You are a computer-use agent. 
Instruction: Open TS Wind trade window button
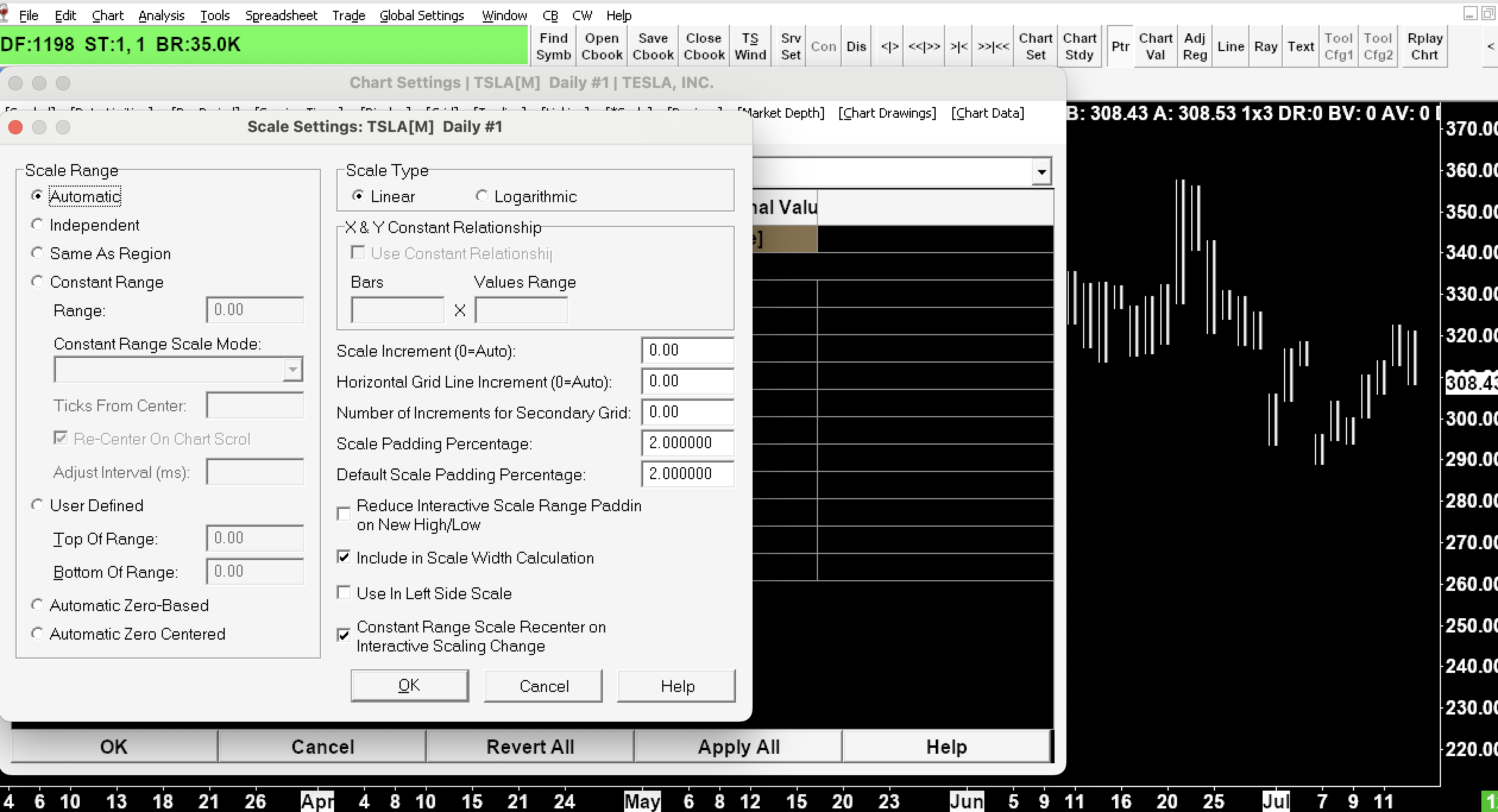pos(750,46)
